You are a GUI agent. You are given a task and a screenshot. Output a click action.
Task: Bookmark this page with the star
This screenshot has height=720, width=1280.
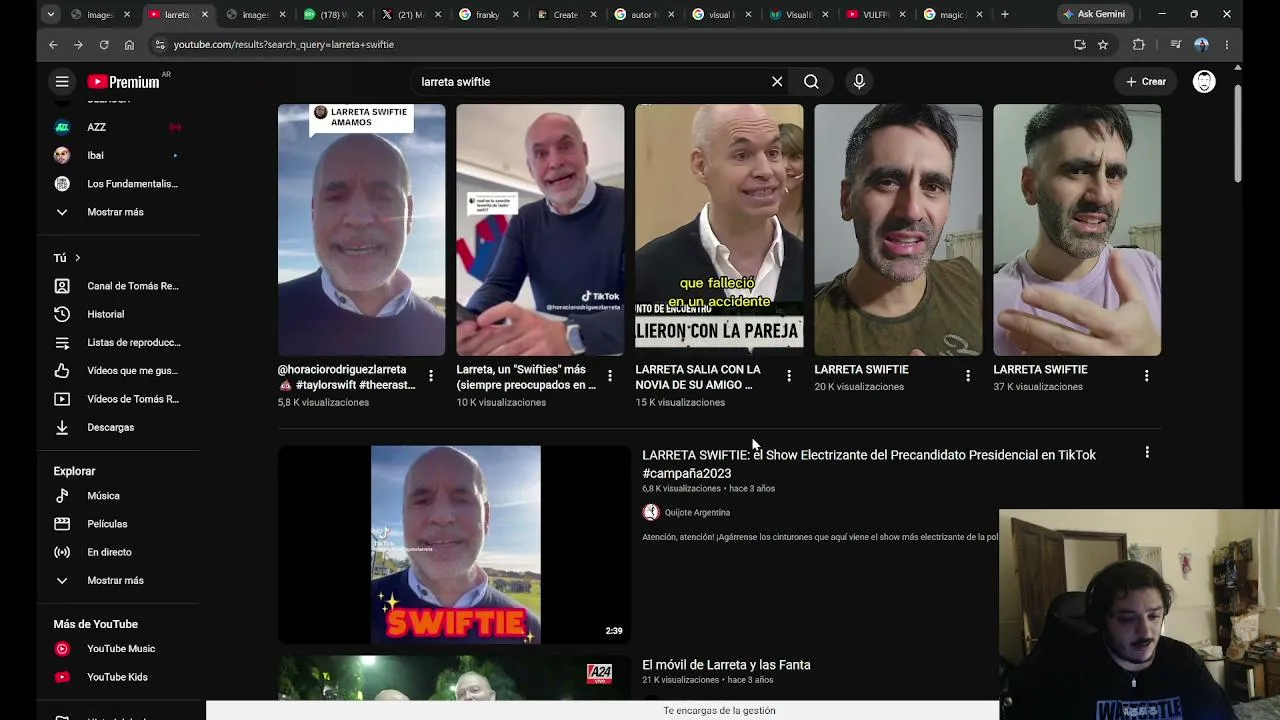(x=1103, y=44)
